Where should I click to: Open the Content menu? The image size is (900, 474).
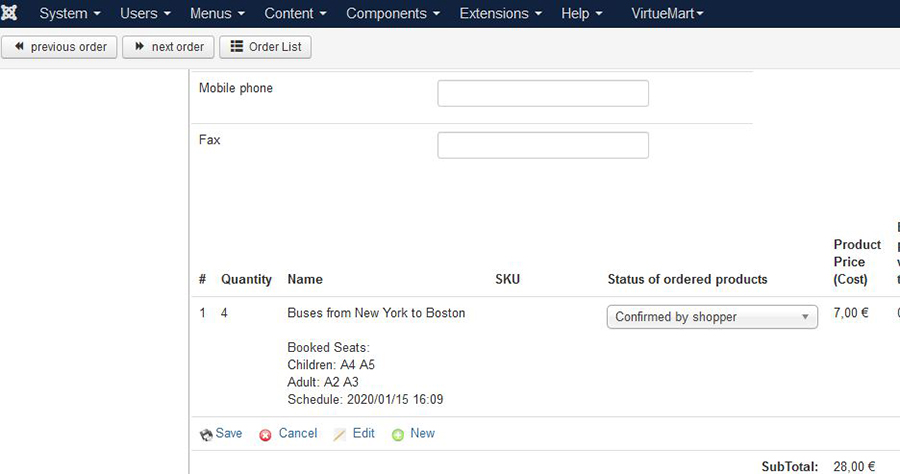click(x=296, y=14)
